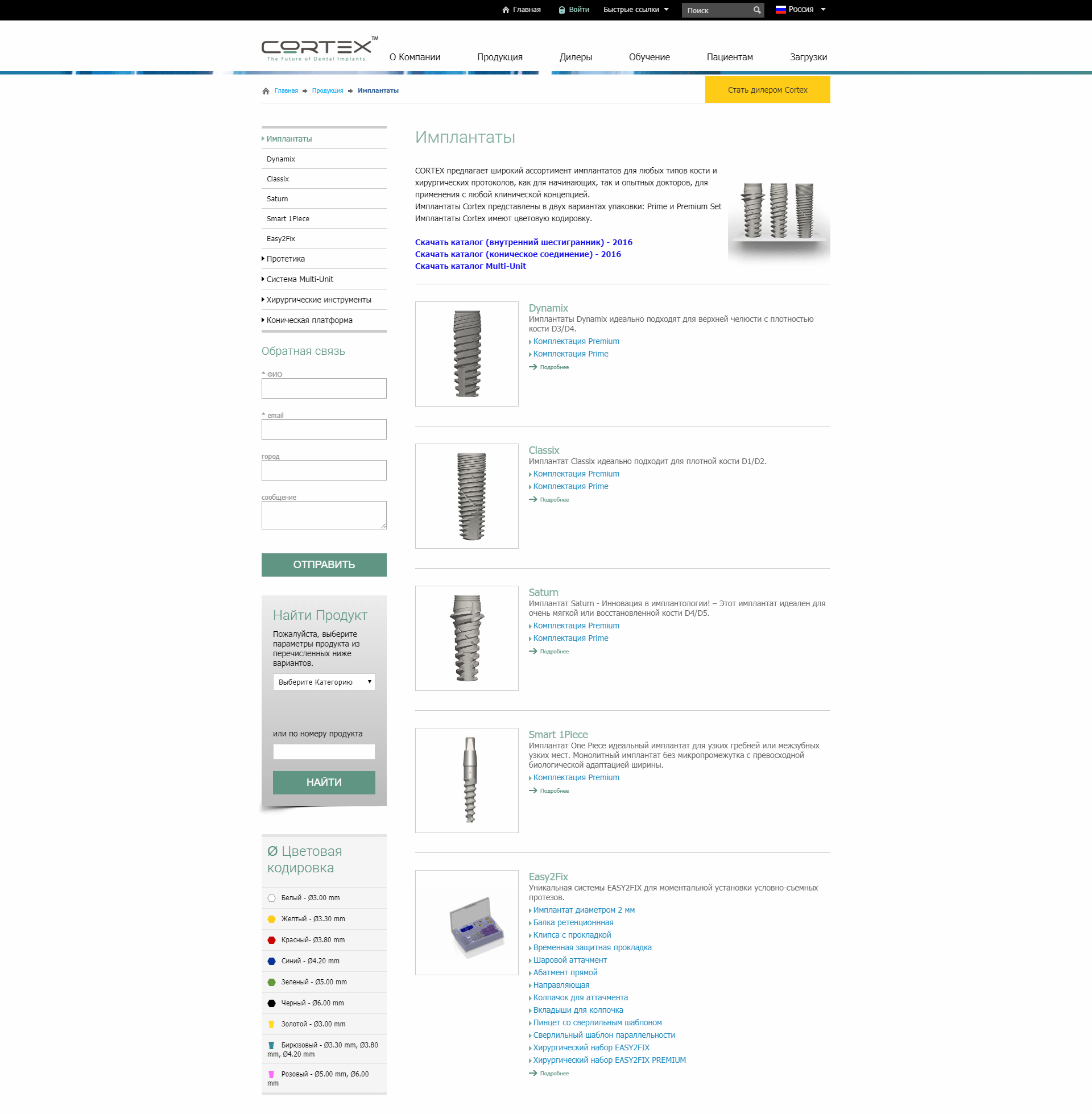Open the Smart 1Piece implant thumbnail
The width and height of the screenshot is (1092, 1114).
click(467, 780)
